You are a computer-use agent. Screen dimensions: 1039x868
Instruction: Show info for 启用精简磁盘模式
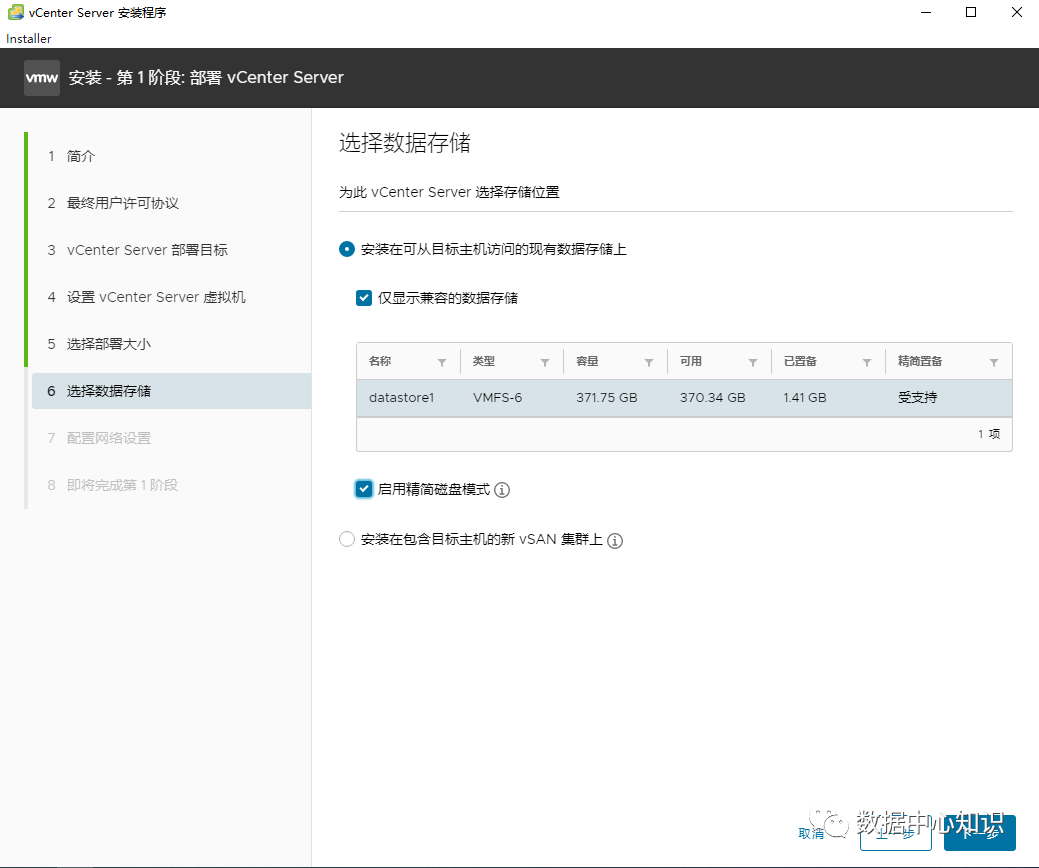pos(502,490)
